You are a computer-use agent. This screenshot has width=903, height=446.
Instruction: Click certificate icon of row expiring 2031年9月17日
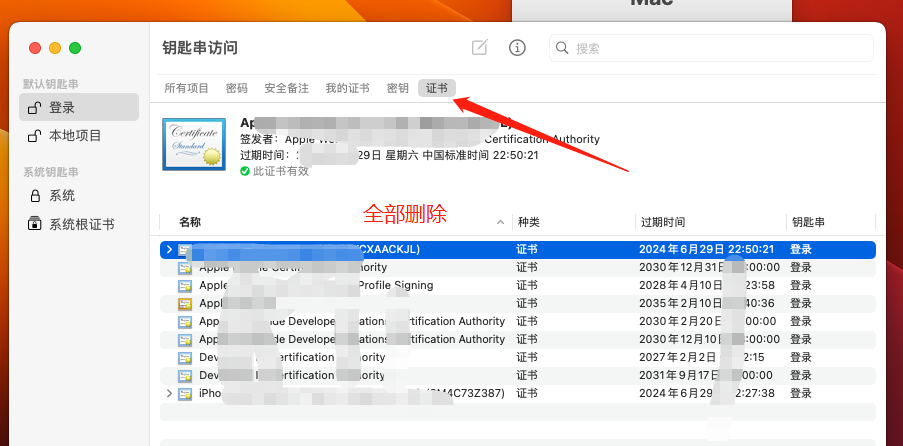coord(185,376)
